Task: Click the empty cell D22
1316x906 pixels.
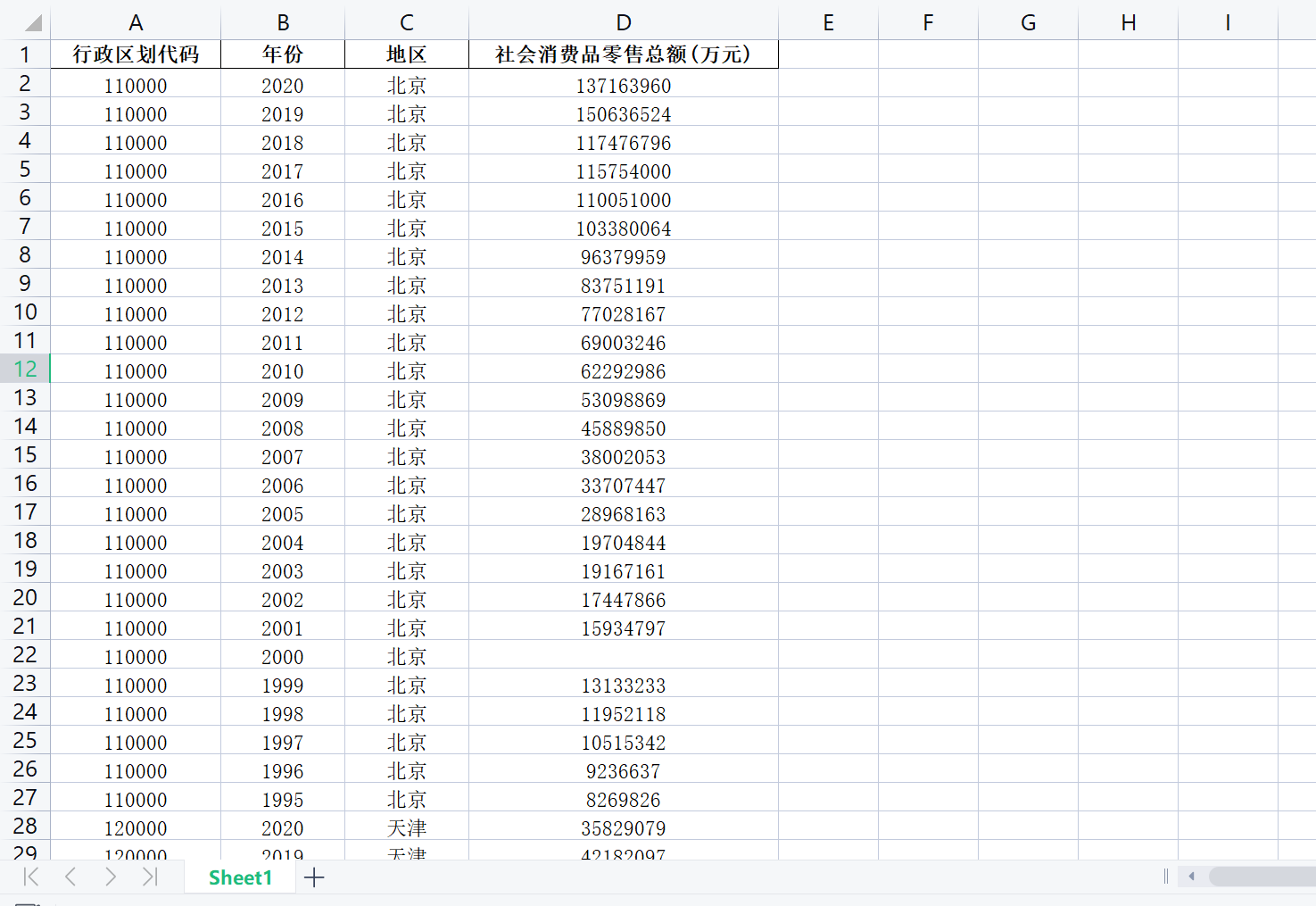Action: click(x=624, y=655)
